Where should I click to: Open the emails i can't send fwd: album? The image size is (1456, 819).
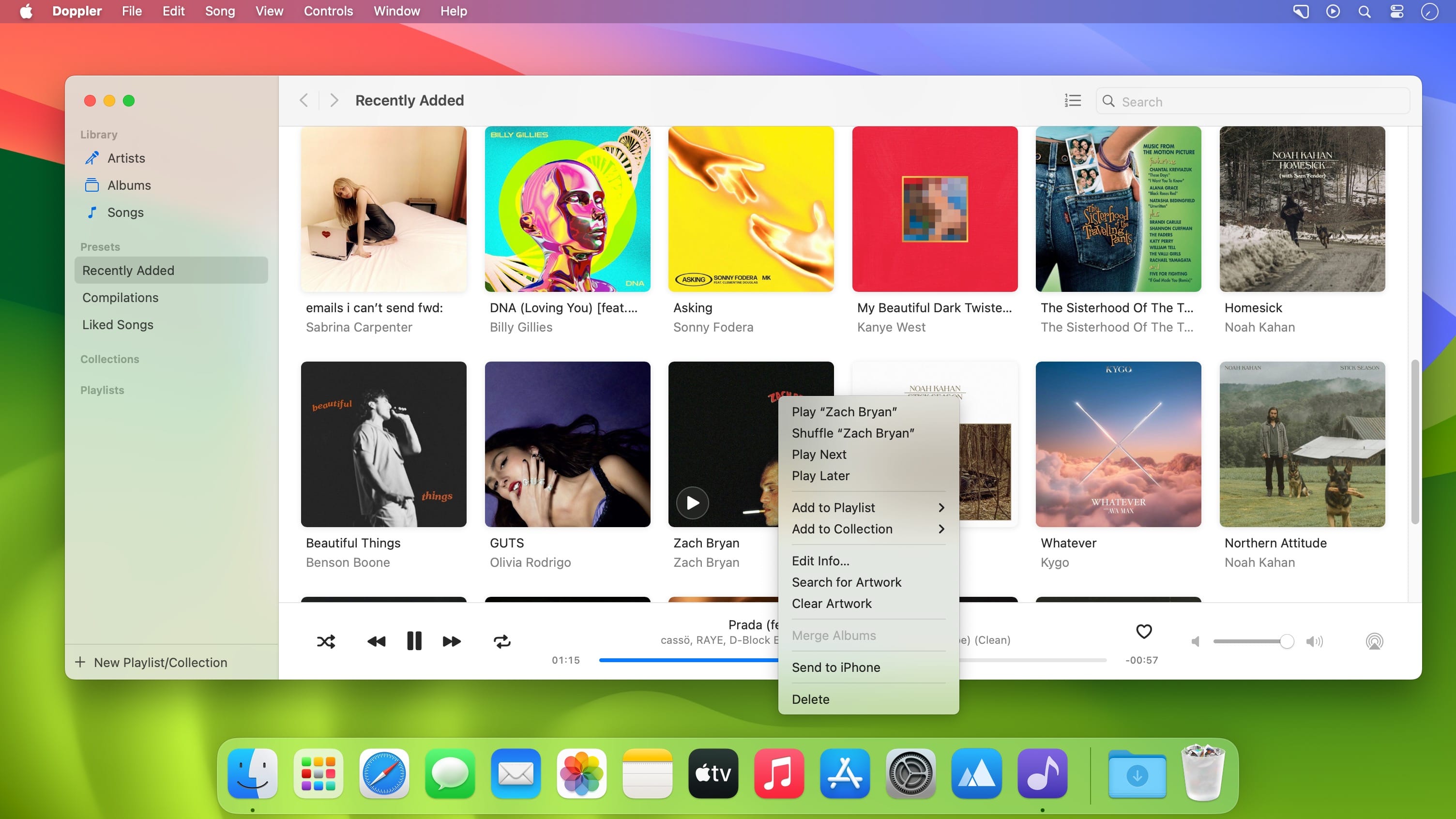pos(384,209)
